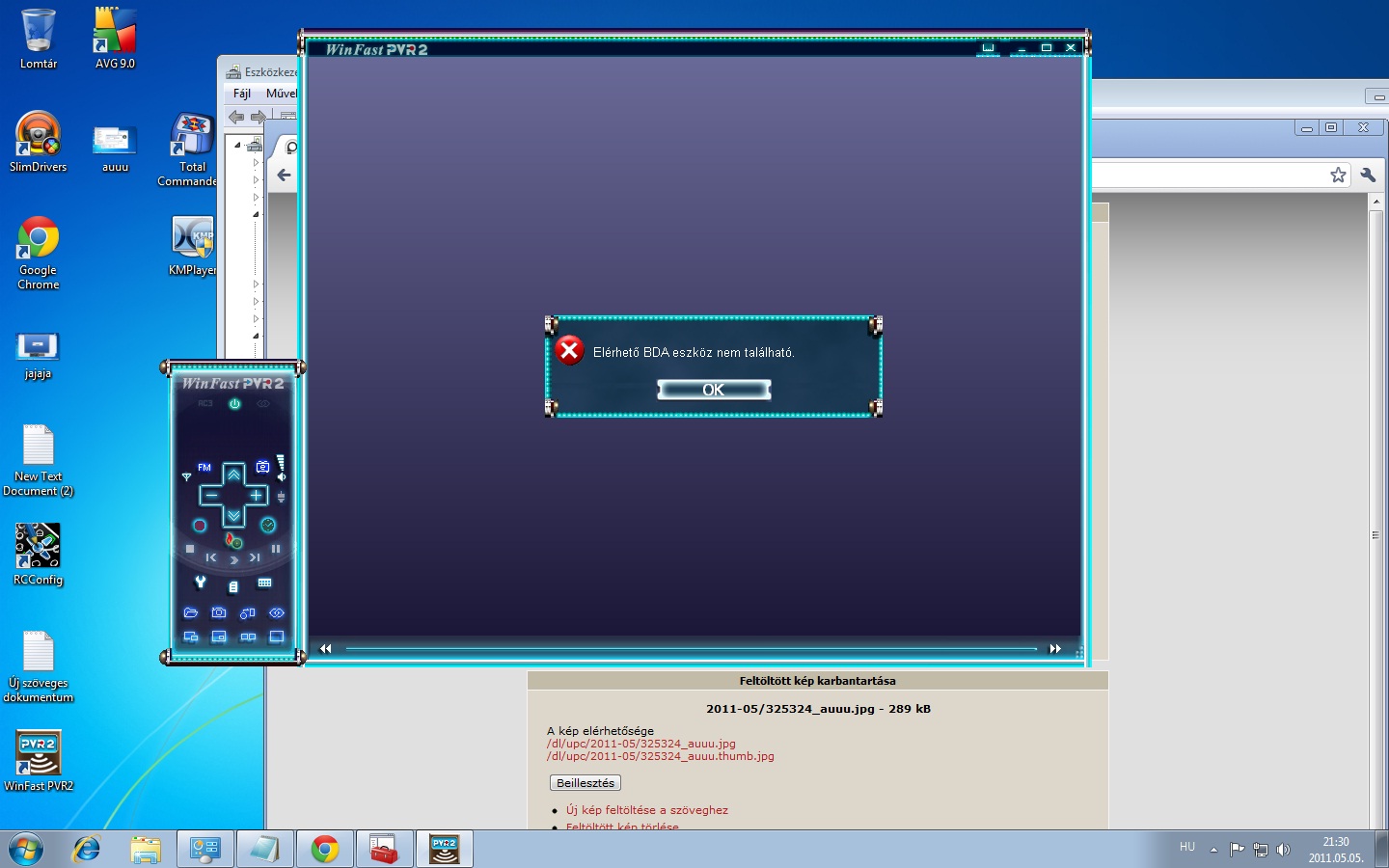This screenshot has width=1389, height=868.
Task: Open Művelet menu in Eszközkezelő window
Action: pyautogui.click(x=282, y=94)
